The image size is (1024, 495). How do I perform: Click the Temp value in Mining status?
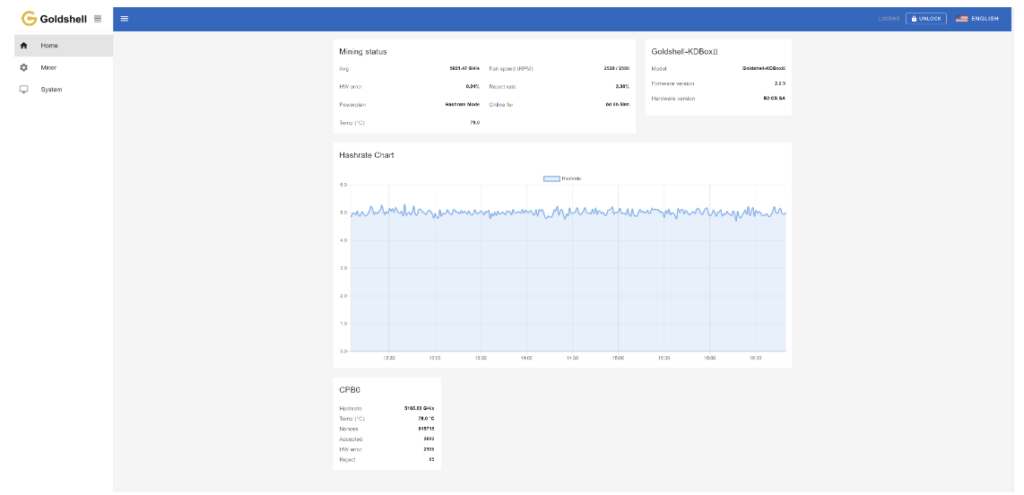tap(475, 123)
